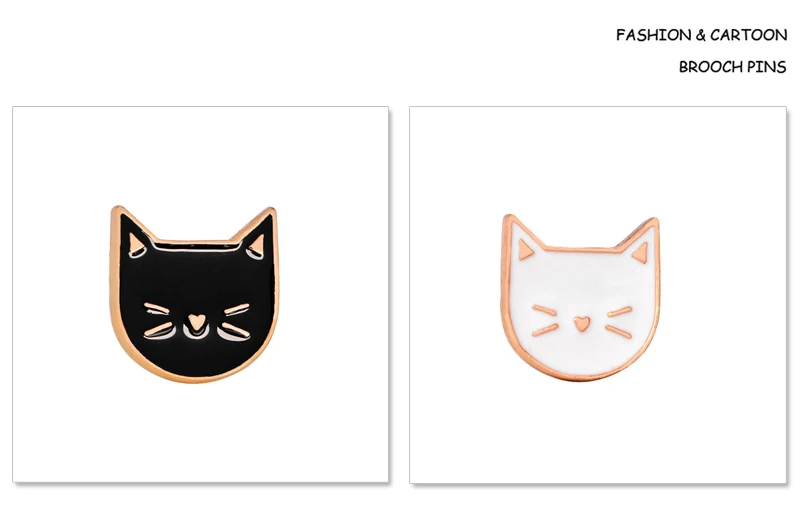The width and height of the screenshot is (800, 509).
Task: Click the white cat's right ear triangle
Action: pyautogui.click(x=640, y=252)
